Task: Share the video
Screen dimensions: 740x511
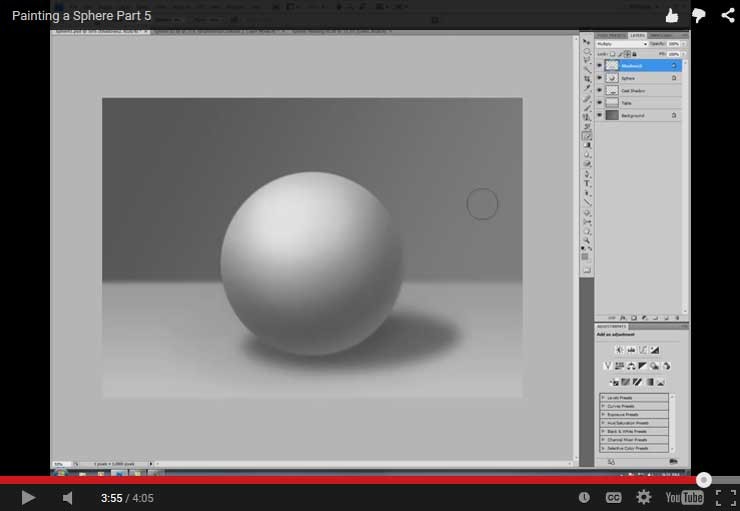Action: pyautogui.click(x=728, y=15)
